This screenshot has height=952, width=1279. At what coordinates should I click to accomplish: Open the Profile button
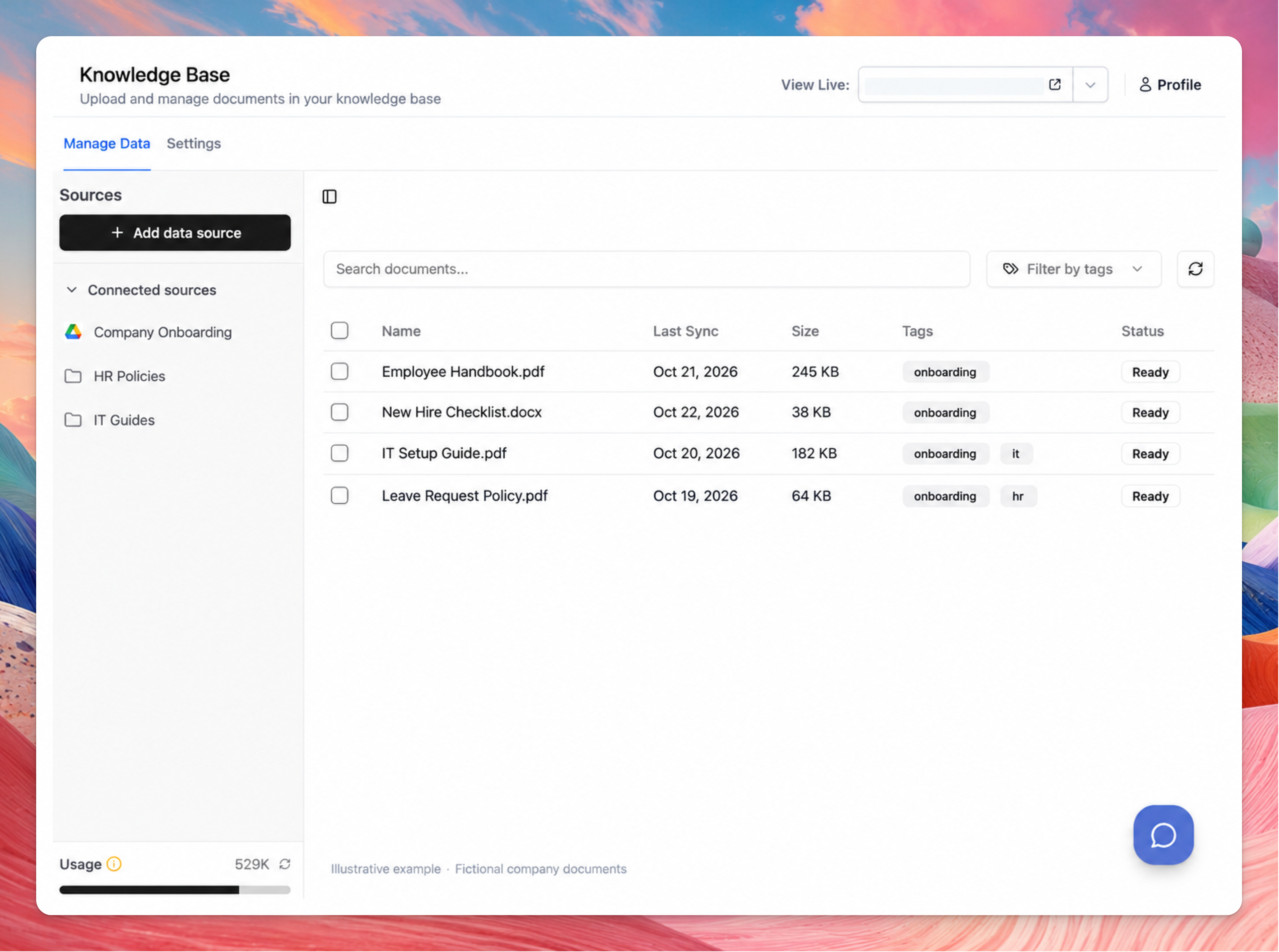pyautogui.click(x=1170, y=85)
